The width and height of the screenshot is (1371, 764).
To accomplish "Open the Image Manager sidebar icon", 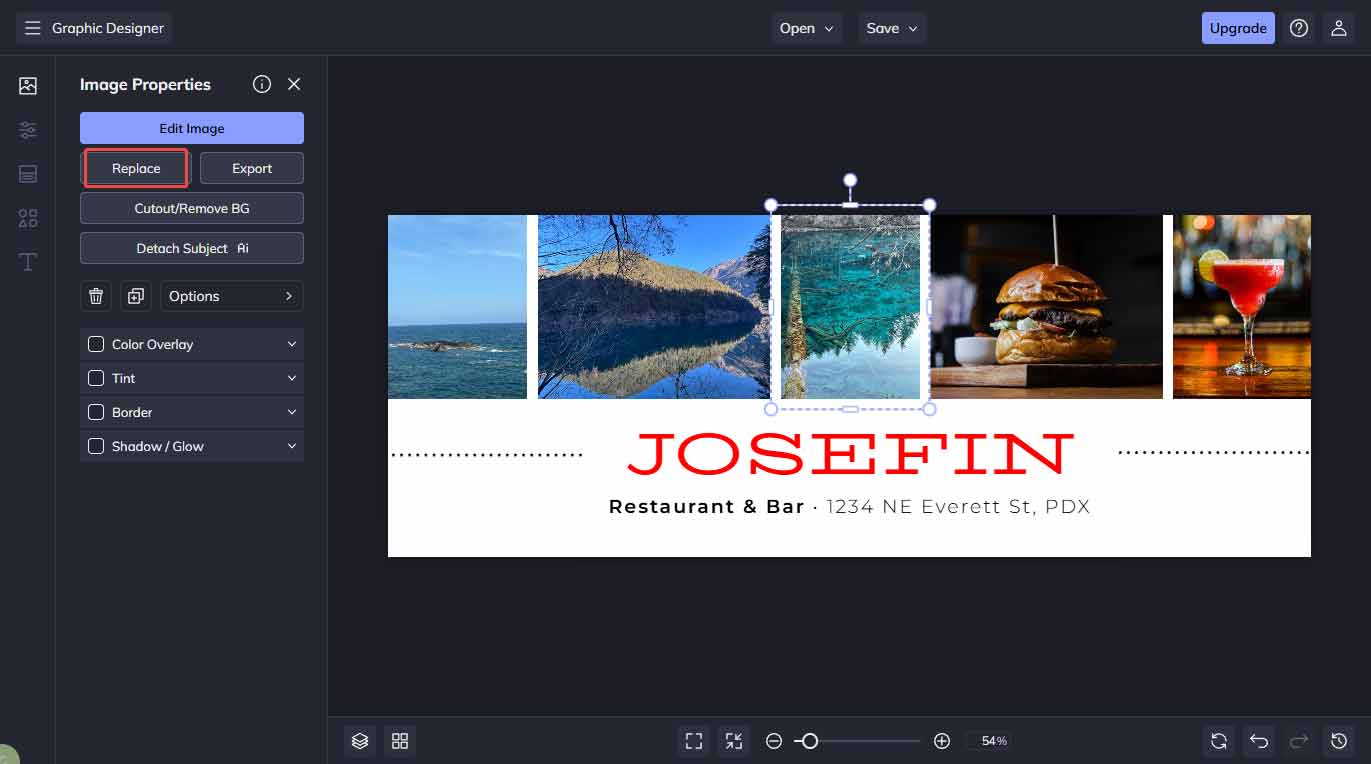I will point(28,86).
